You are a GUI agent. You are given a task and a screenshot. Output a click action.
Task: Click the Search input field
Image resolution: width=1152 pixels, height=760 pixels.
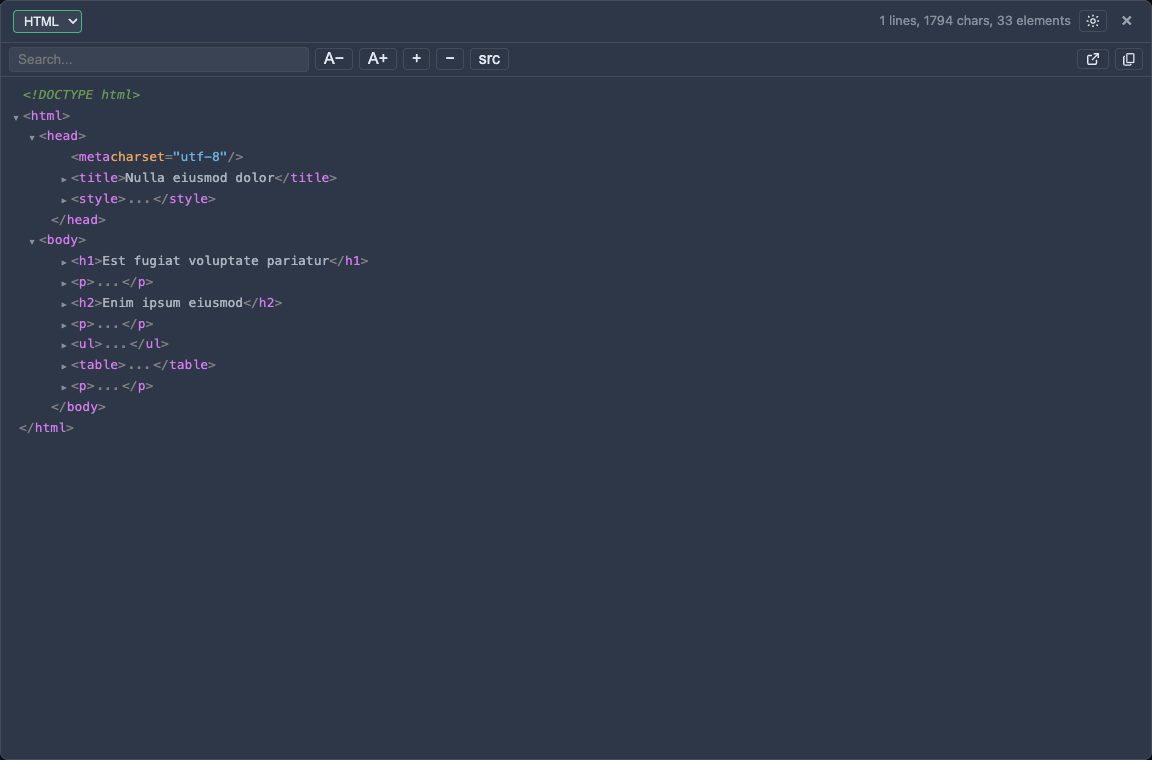pyautogui.click(x=159, y=60)
